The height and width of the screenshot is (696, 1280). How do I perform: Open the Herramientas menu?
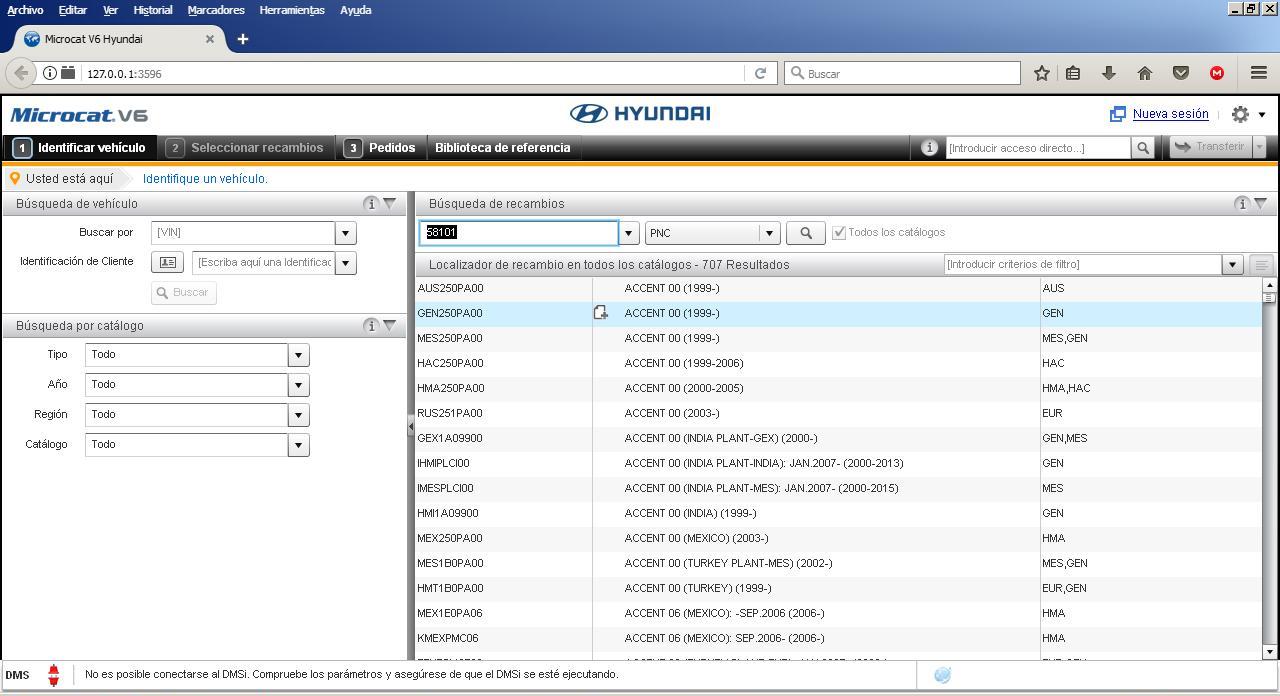tap(292, 10)
